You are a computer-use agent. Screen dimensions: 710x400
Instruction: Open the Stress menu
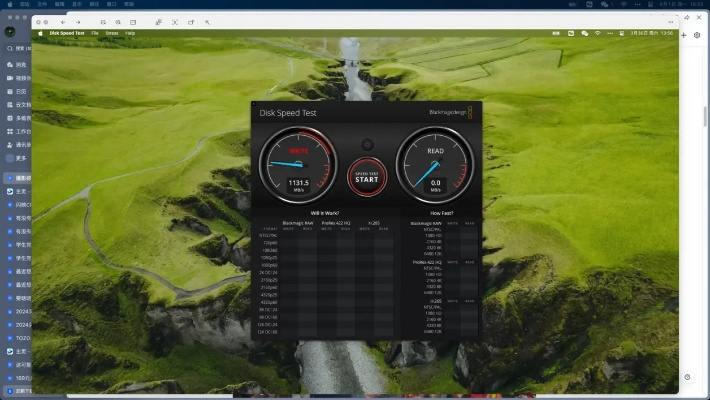111,33
